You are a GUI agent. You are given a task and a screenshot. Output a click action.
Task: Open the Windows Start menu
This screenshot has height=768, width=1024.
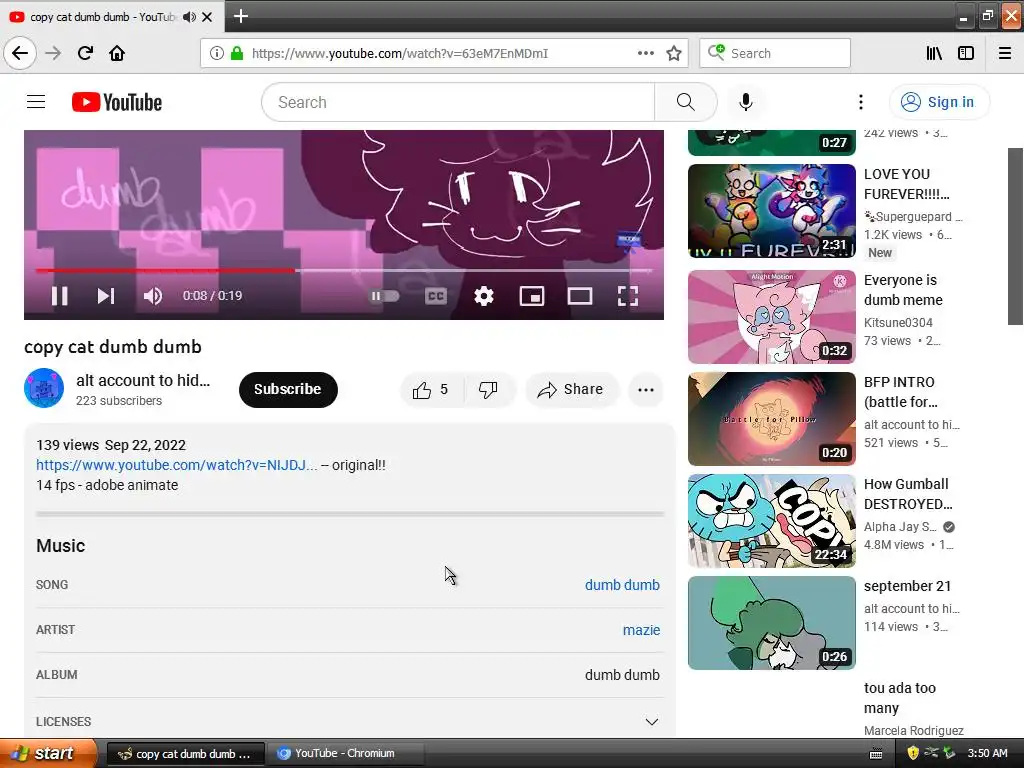pyautogui.click(x=48, y=753)
